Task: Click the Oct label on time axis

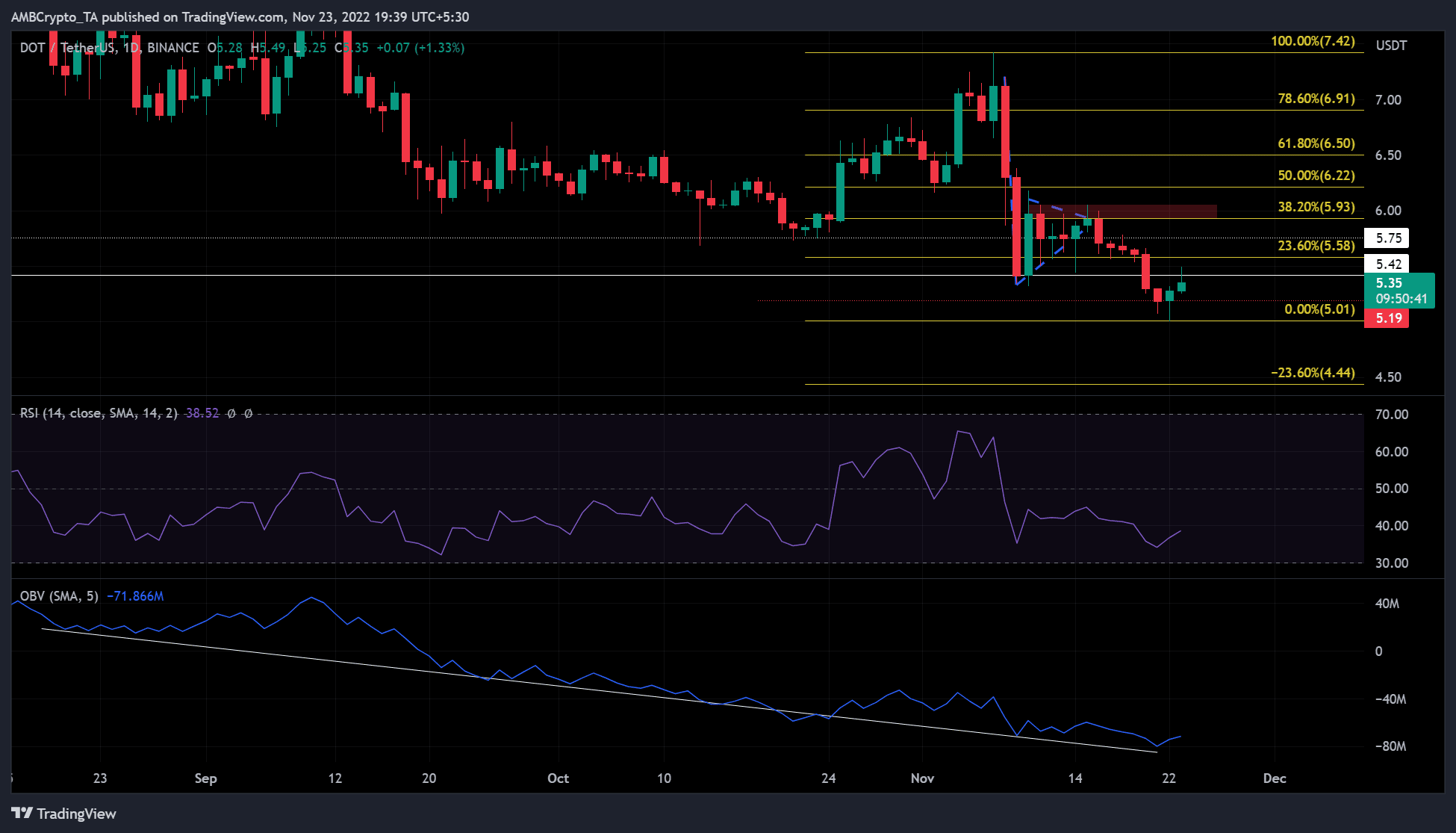Action: coord(558,778)
